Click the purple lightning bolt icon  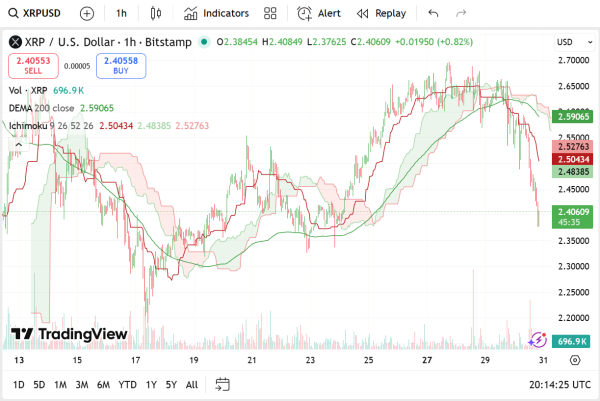538,341
